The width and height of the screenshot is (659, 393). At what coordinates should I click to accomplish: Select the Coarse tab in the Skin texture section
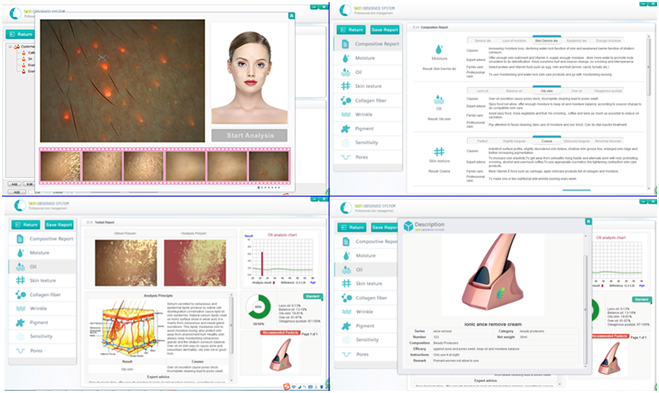click(x=546, y=141)
